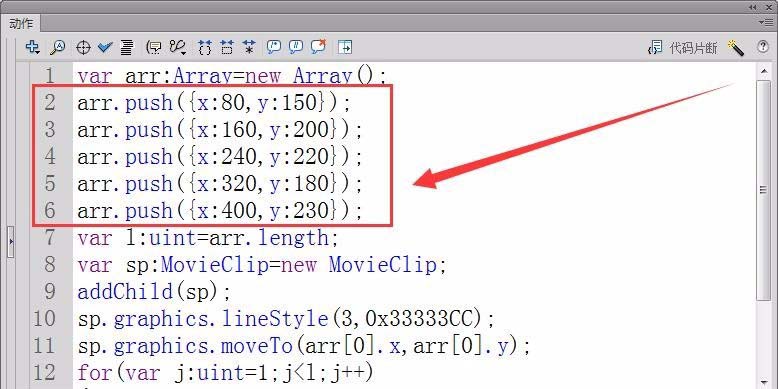Click line number 1 in gutter
Viewport: 778px width, 389px height.
(50, 76)
